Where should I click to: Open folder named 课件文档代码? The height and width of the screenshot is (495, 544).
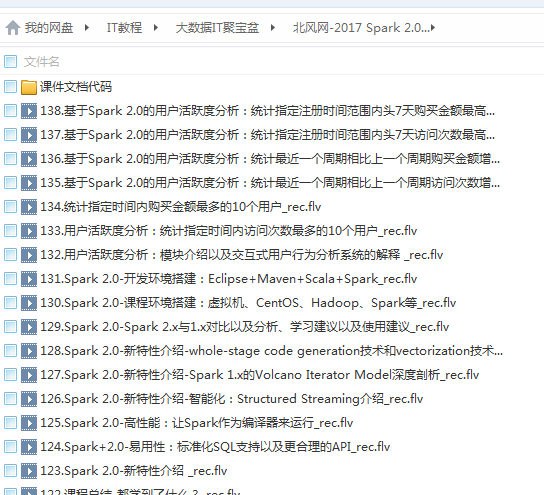coord(76,87)
